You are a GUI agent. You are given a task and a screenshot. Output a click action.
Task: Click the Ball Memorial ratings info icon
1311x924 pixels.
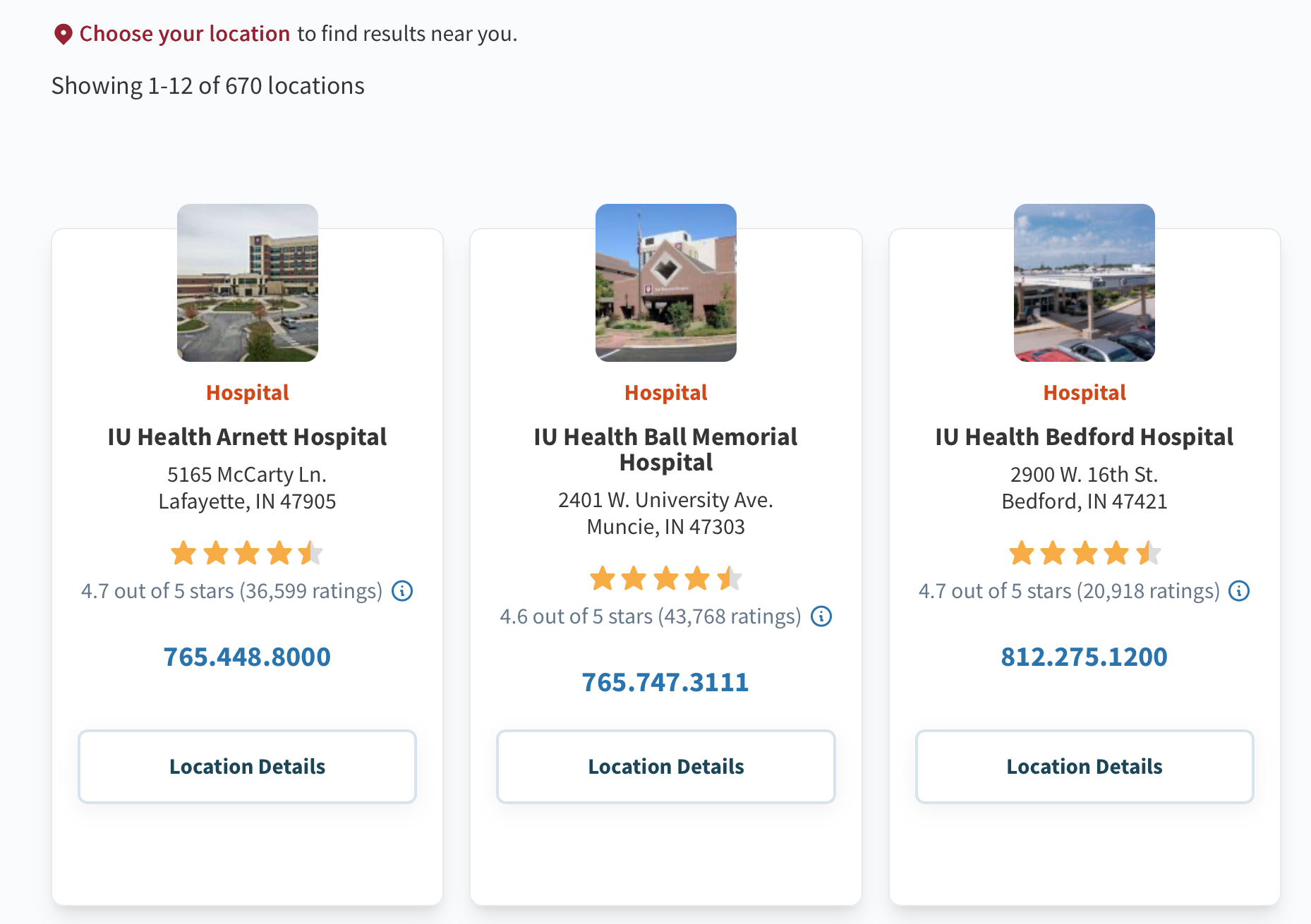pos(821,616)
